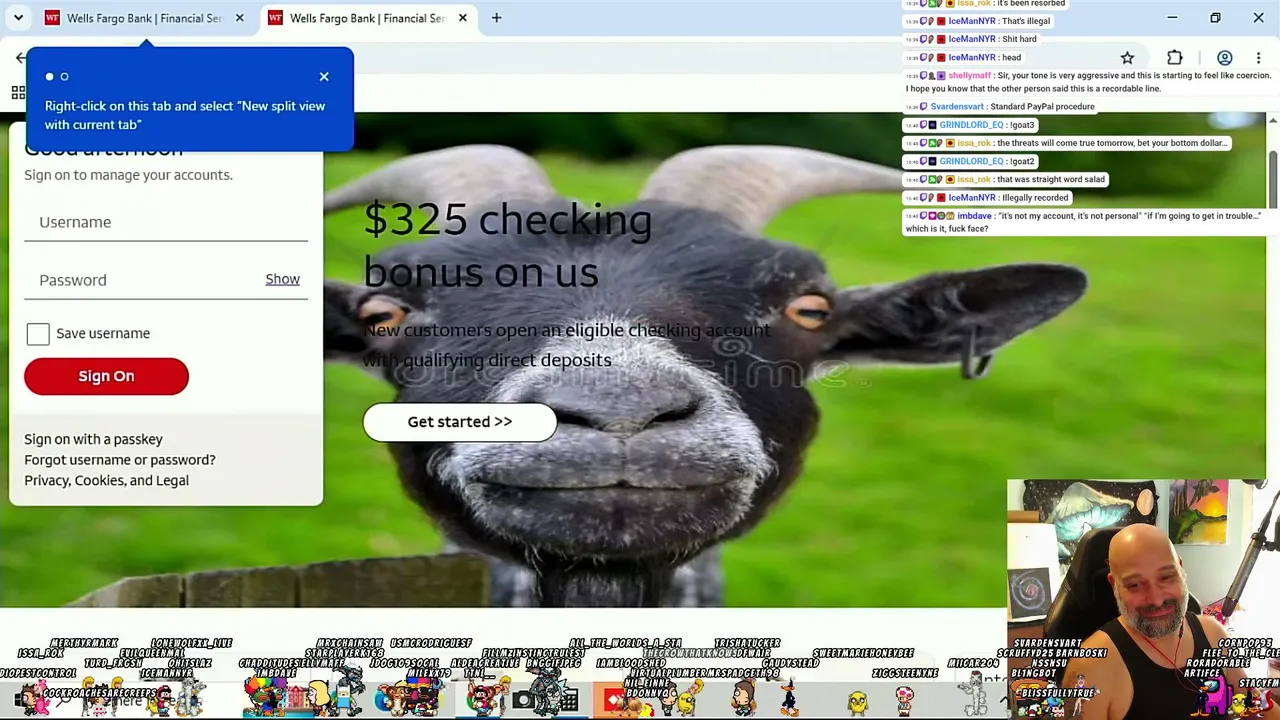Image resolution: width=1280 pixels, height=720 pixels.
Task: Dismiss the blue split view tip
Action: coord(324,77)
